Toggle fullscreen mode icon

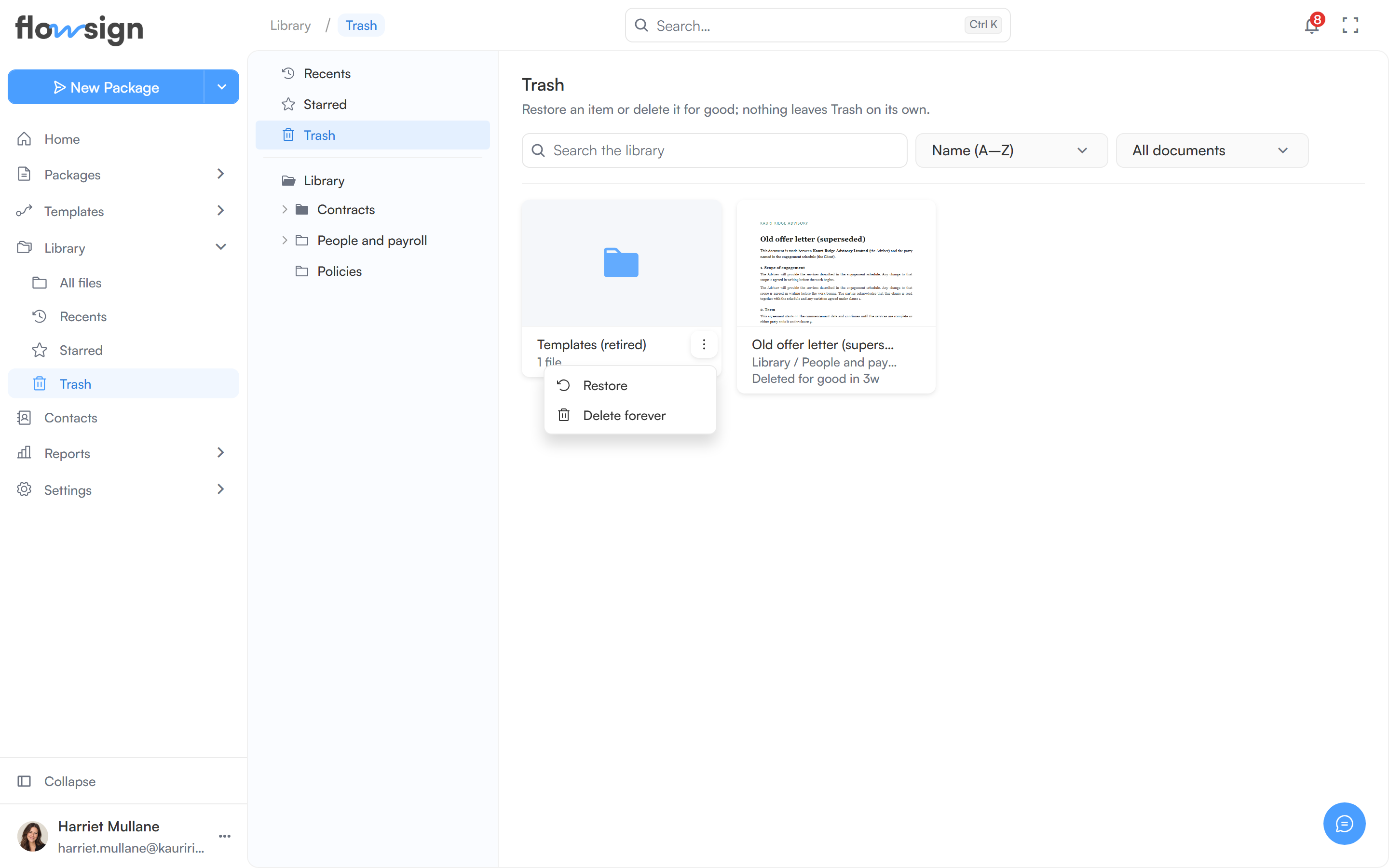[1350, 25]
